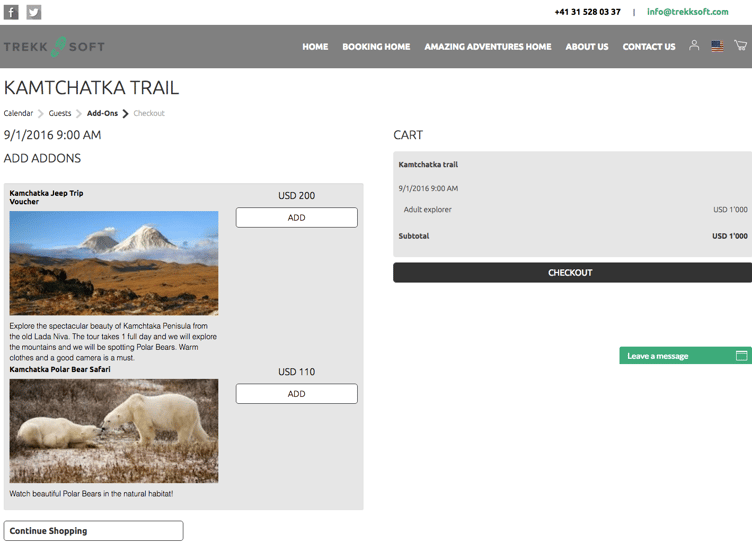Go back to Calendar breadcrumb step
Screen dimensions: 752x544
click(x=18, y=114)
